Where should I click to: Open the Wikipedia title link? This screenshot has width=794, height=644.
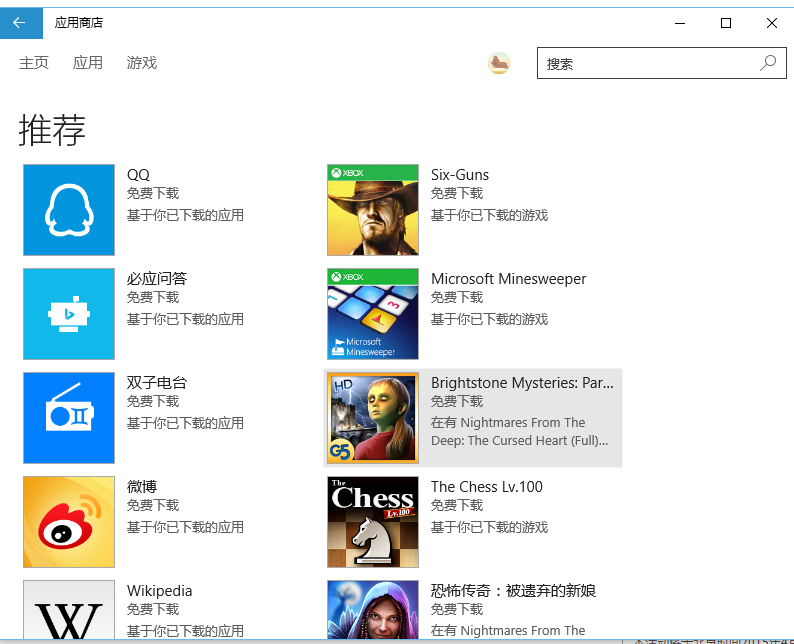click(160, 591)
